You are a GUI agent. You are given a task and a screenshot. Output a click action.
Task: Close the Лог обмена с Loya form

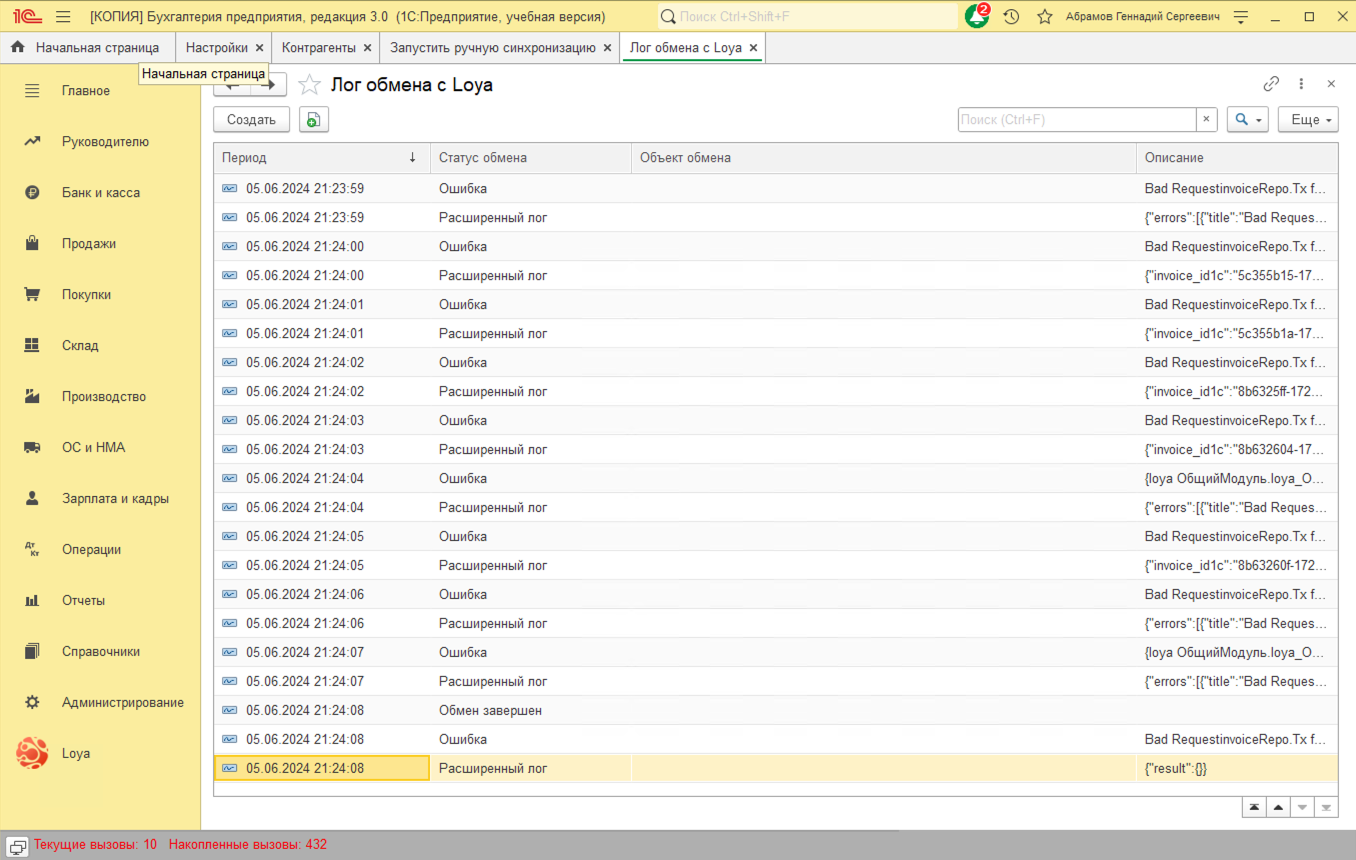(1331, 84)
